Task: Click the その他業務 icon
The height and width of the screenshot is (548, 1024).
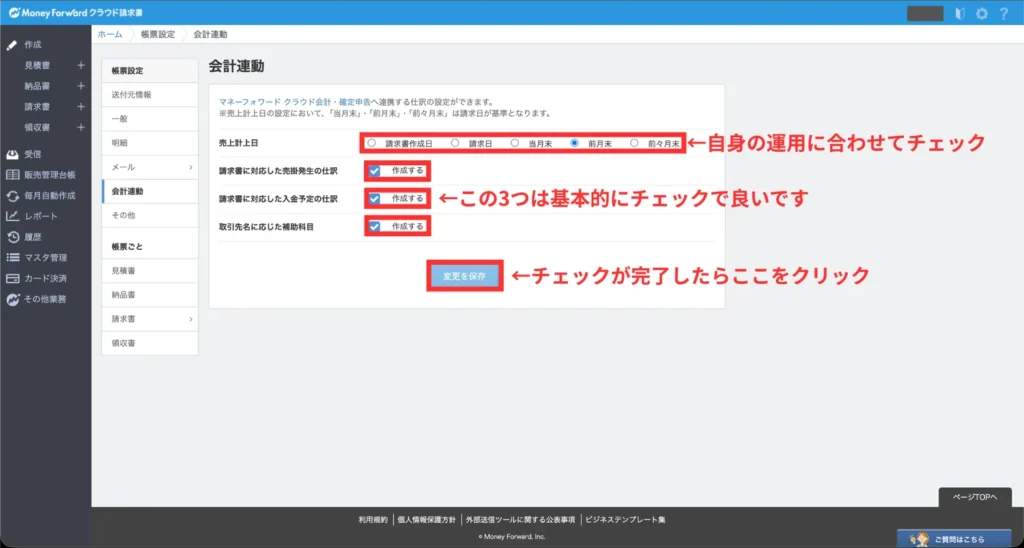Action: point(12,299)
